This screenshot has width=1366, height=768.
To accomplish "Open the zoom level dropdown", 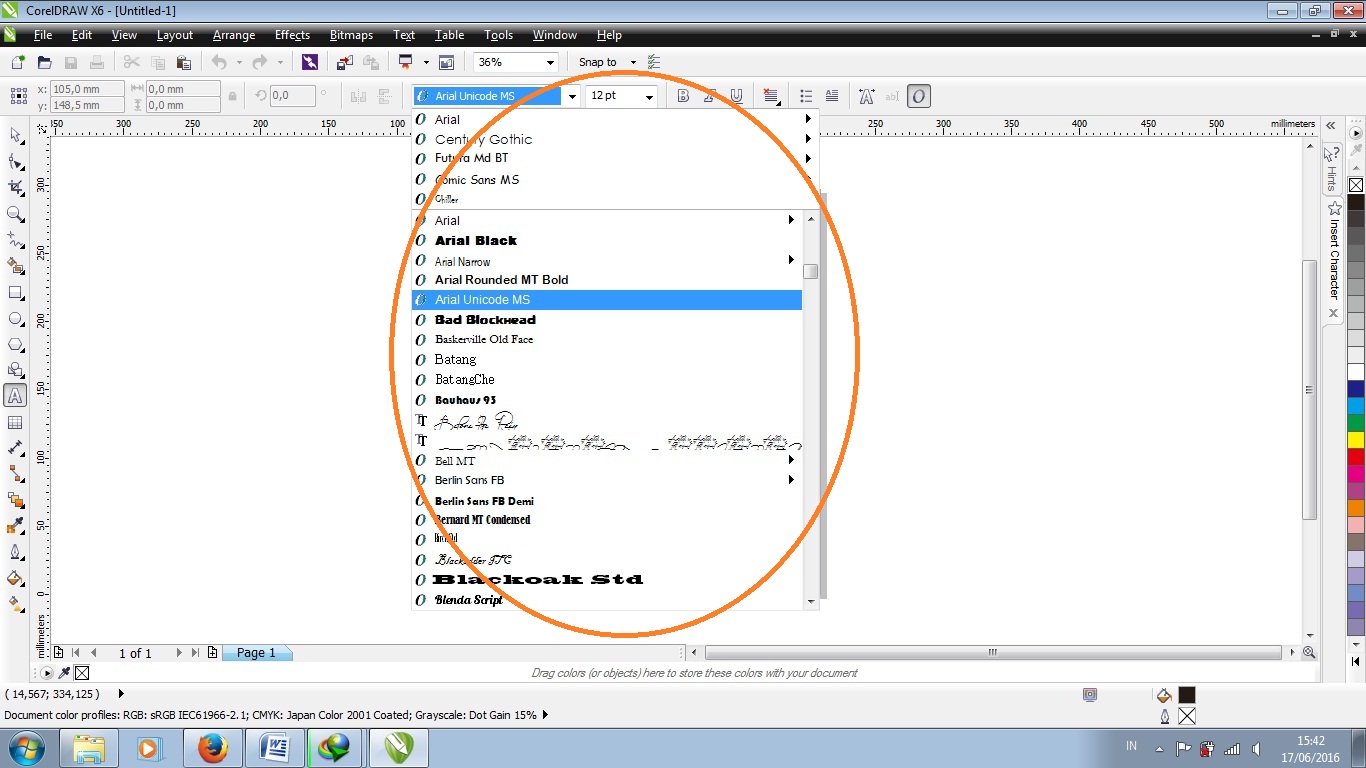I will point(551,61).
